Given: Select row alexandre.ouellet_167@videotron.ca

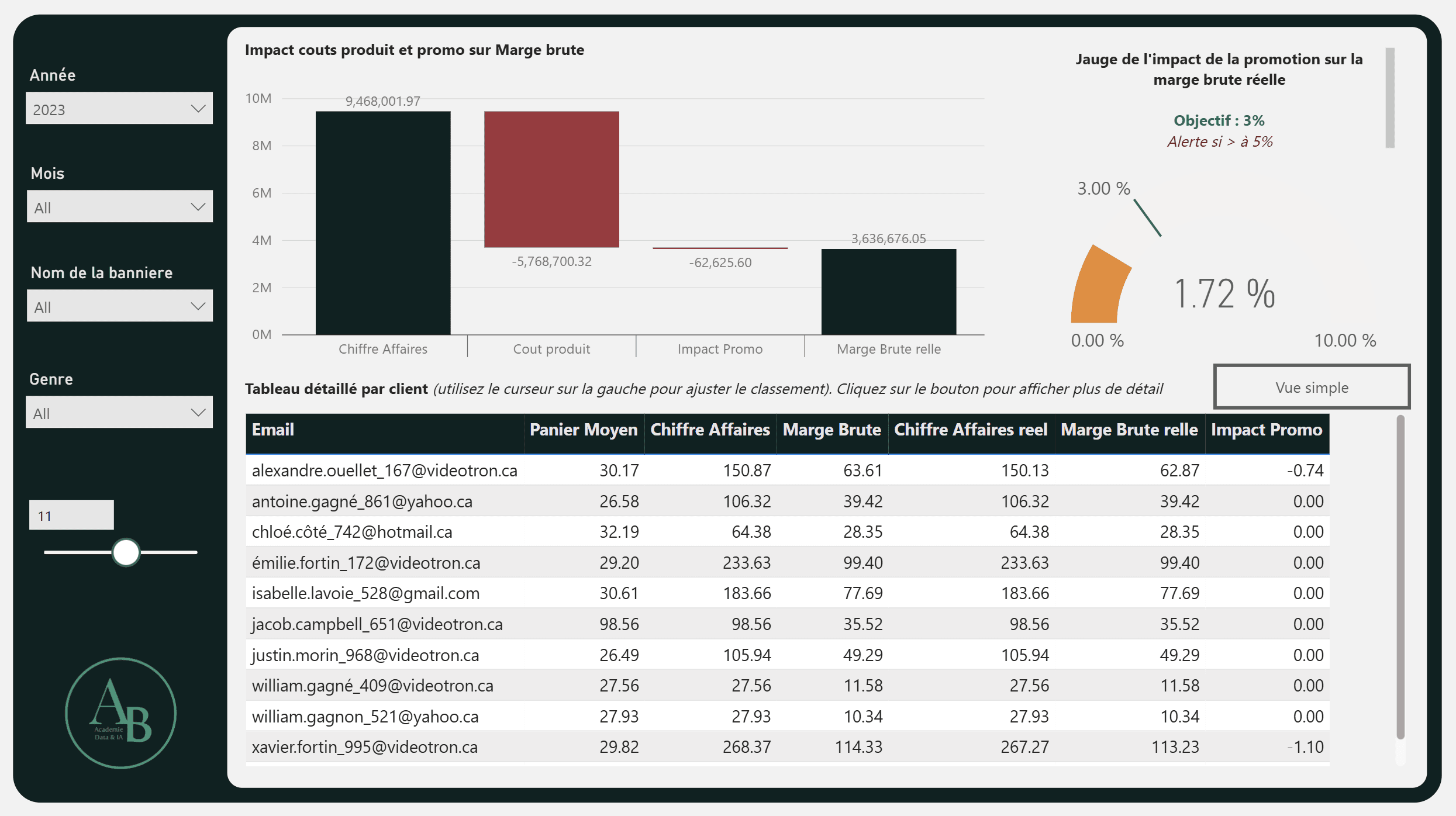Looking at the screenshot, I should coord(384,471).
